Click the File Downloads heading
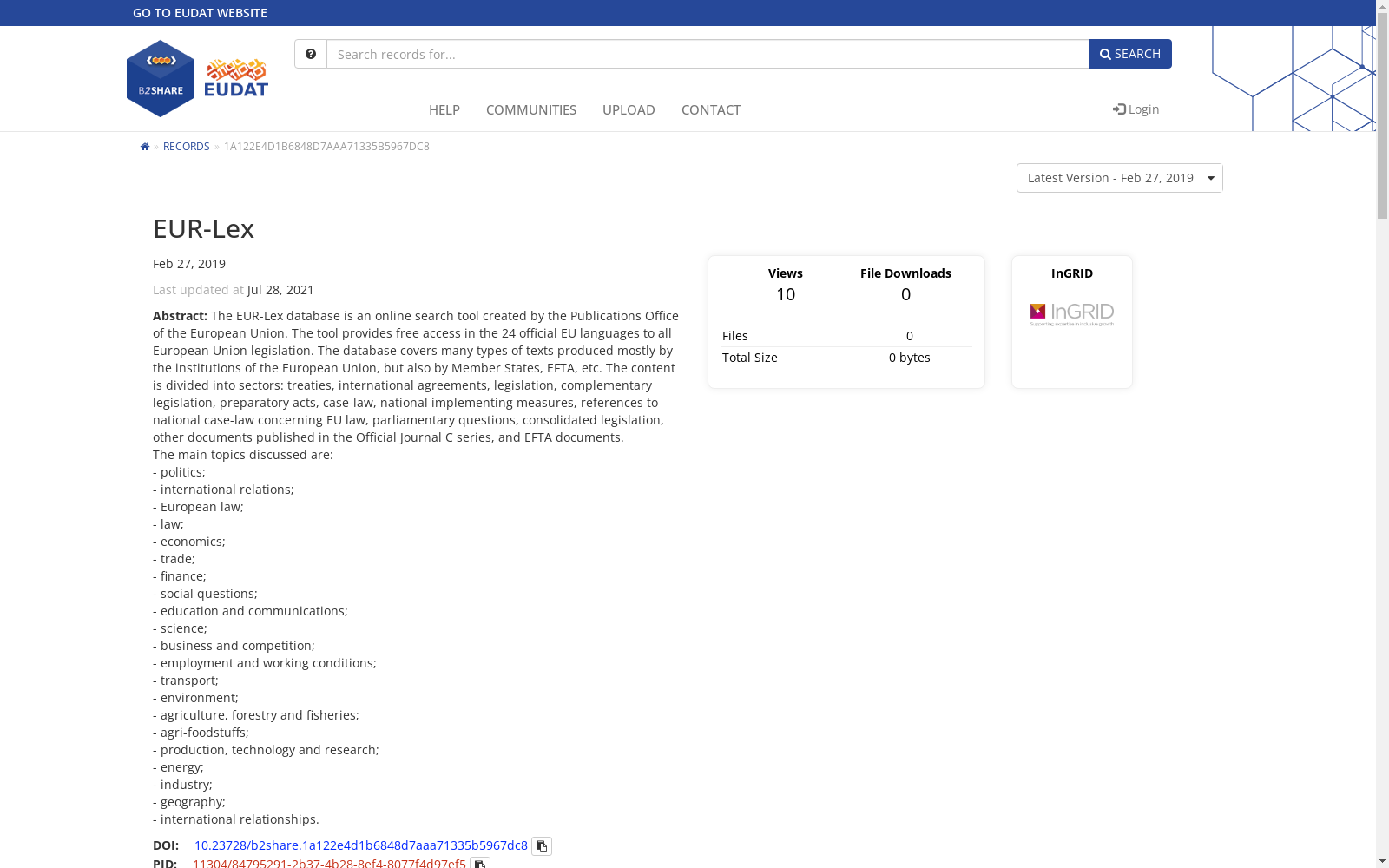1389x868 pixels. point(905,273)
